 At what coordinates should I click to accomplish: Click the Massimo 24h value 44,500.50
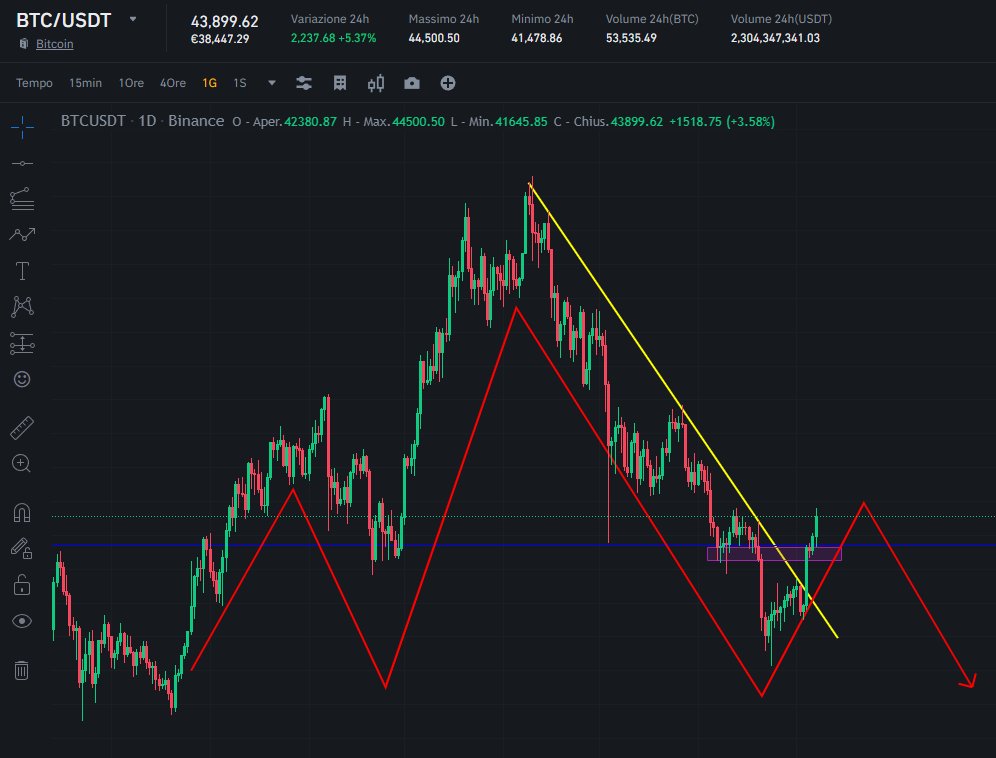[x=434, y=38]
